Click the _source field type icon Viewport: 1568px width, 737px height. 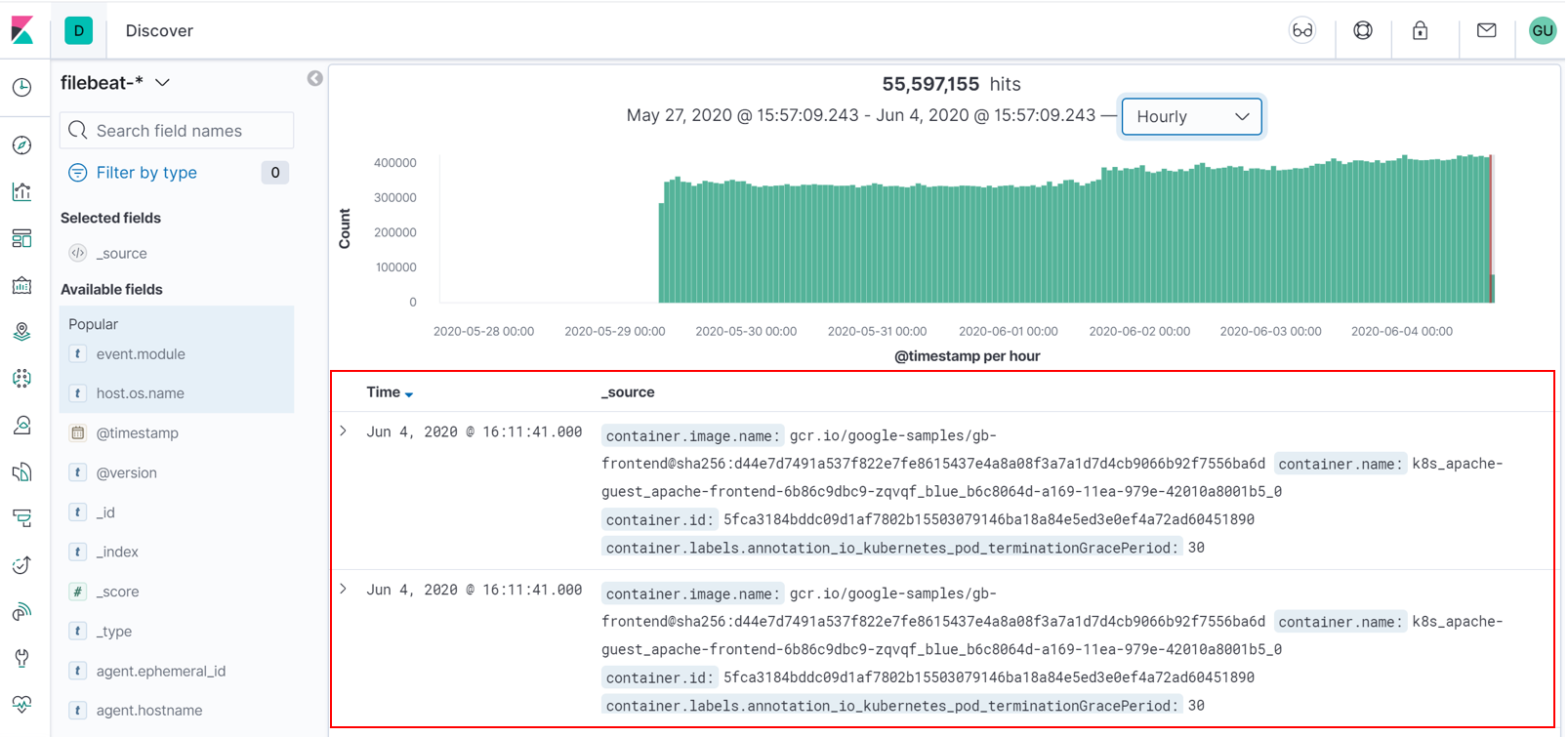pyautogui.click(x=78, y=253)
